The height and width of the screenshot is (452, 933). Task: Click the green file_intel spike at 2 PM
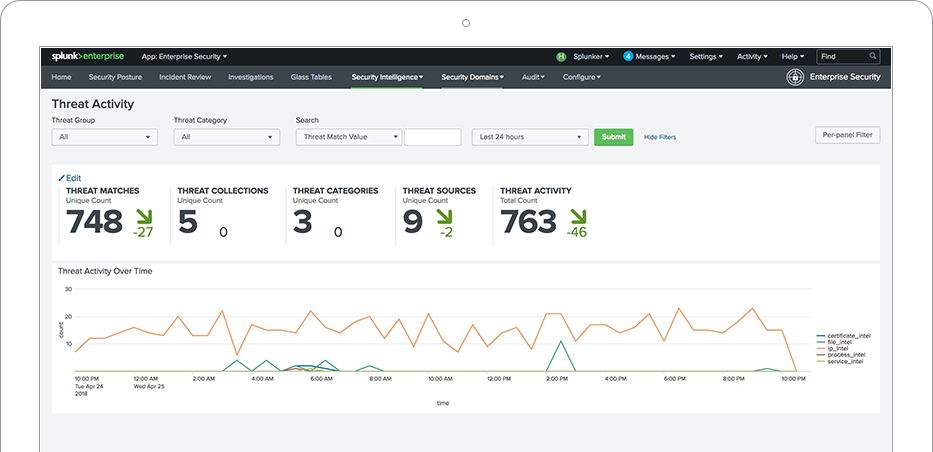click(561, 355)
